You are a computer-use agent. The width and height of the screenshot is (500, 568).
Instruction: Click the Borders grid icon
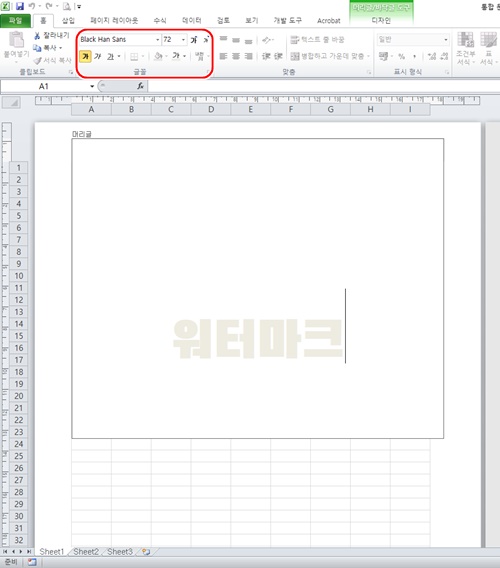[134, 57]
